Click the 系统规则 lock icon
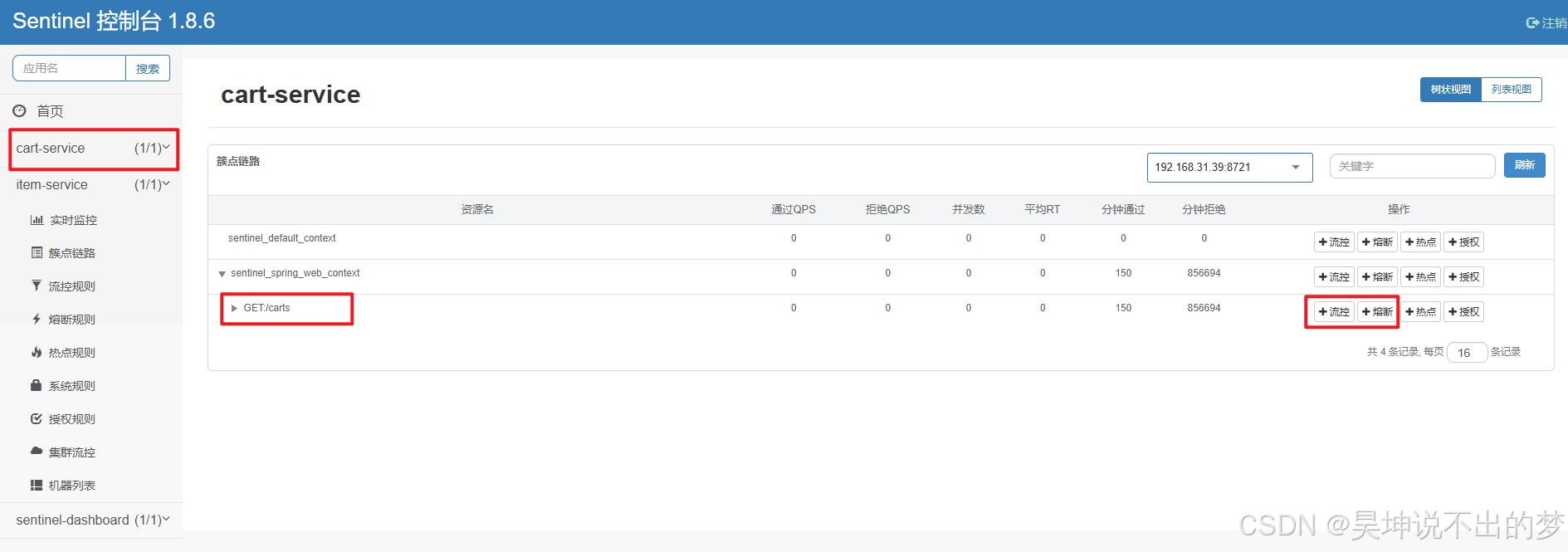1568x552 pixels. (x=37, y=385)
